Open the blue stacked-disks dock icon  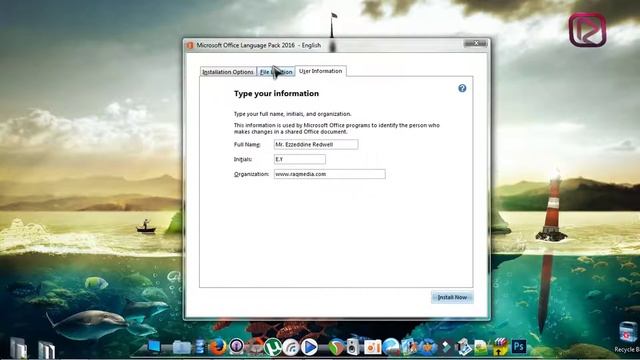pyautogui.click(x=200, y=347)
